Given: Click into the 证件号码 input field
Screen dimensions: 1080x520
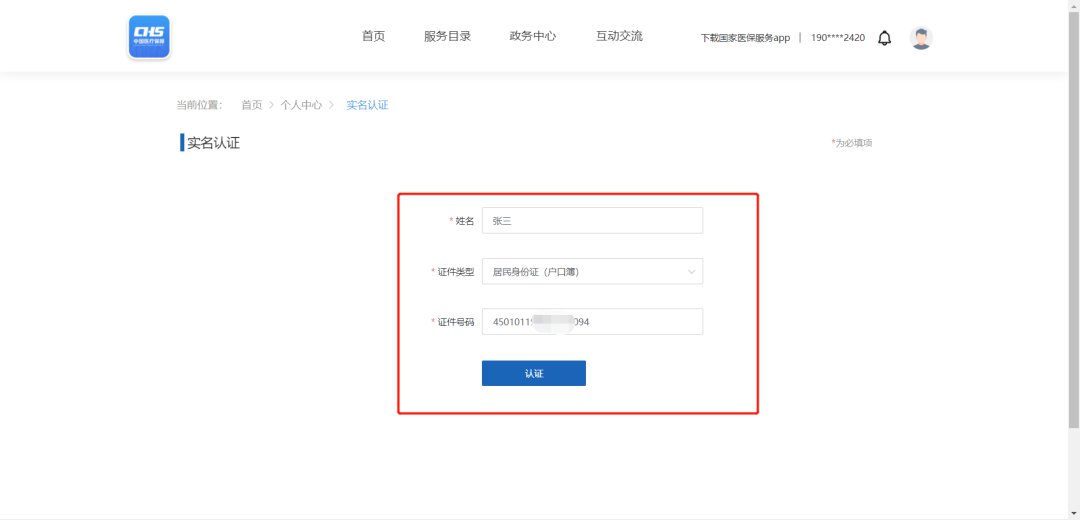Looking at the screenshot, I should (592, 321).
